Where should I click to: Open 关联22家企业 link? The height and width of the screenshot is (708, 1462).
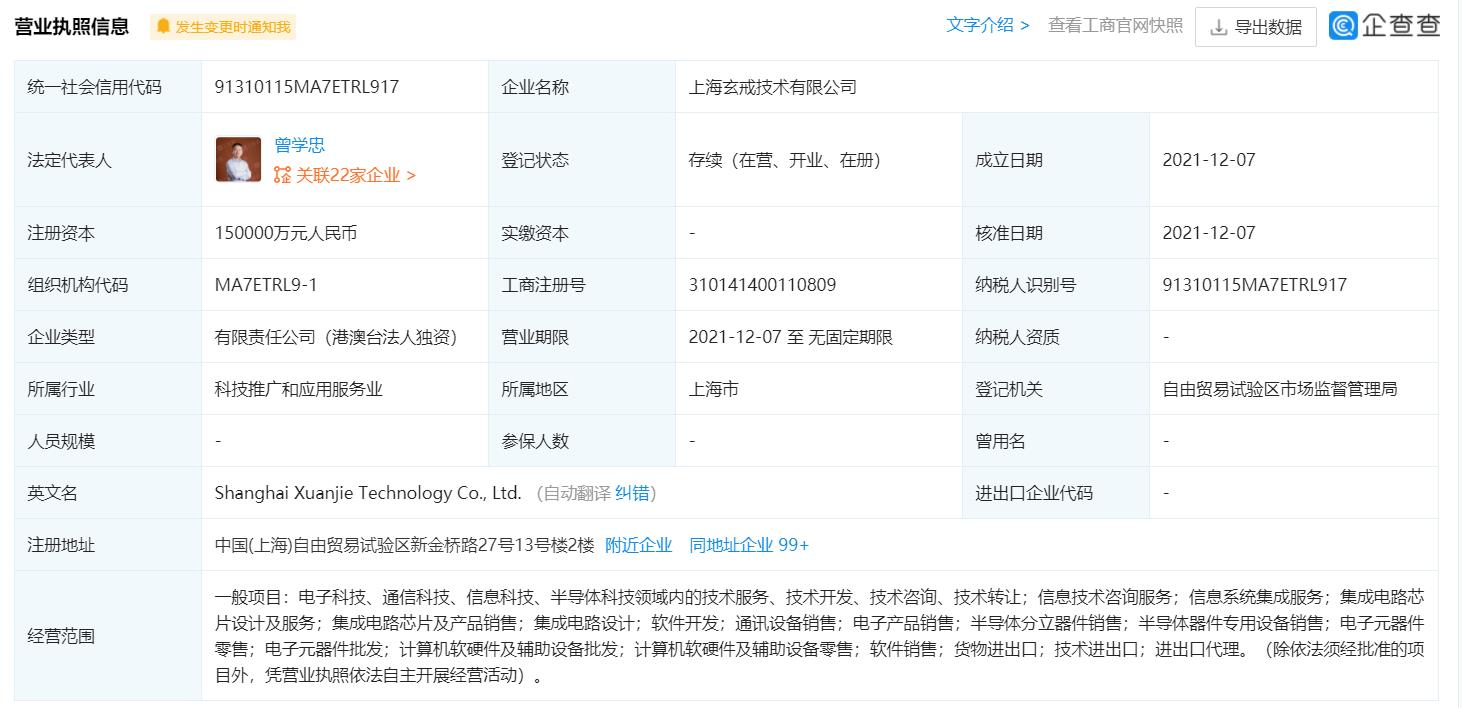pyautogui.click(x=356, y=175)
